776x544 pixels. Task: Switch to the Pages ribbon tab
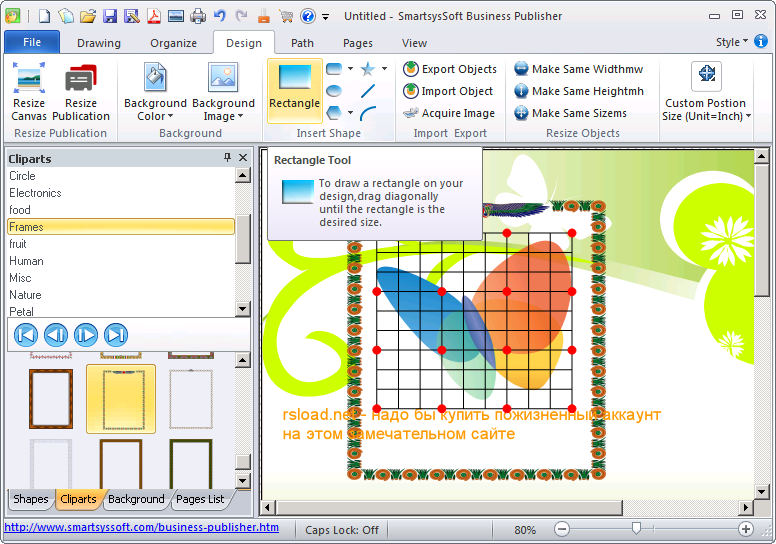pos(358,43)
